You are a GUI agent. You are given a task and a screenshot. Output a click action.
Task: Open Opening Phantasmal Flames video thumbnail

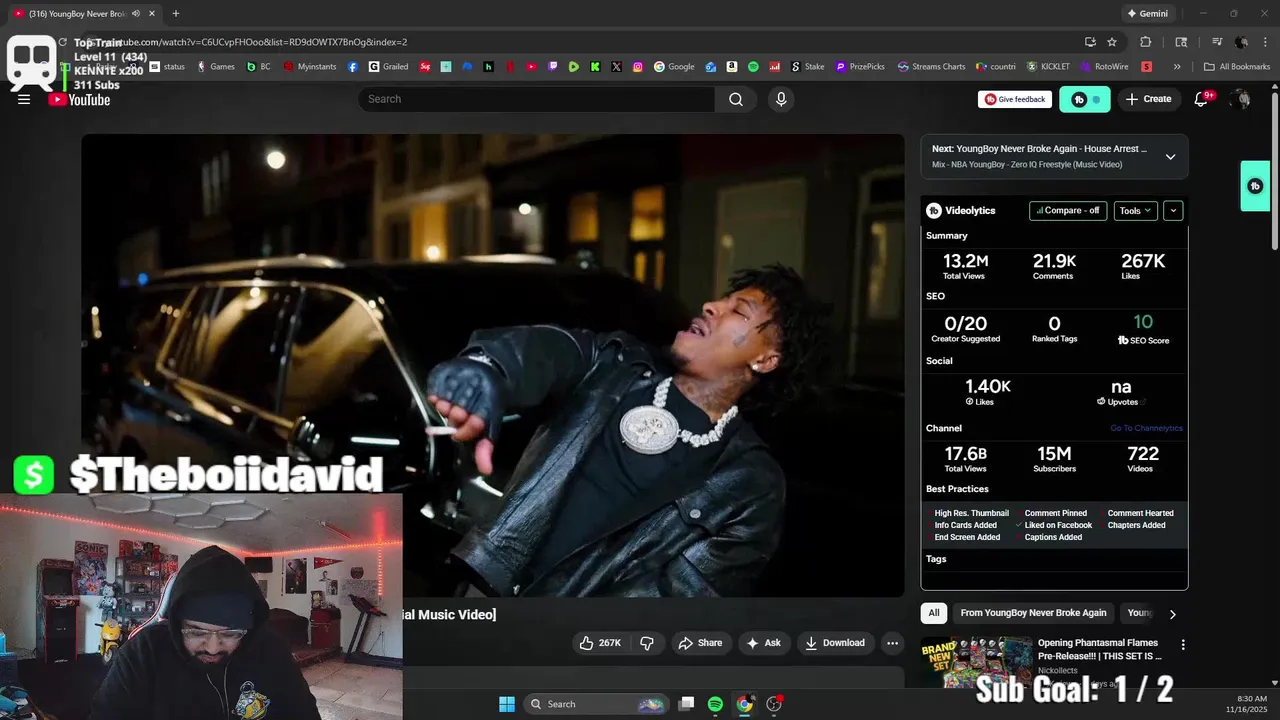pos(977,662)
